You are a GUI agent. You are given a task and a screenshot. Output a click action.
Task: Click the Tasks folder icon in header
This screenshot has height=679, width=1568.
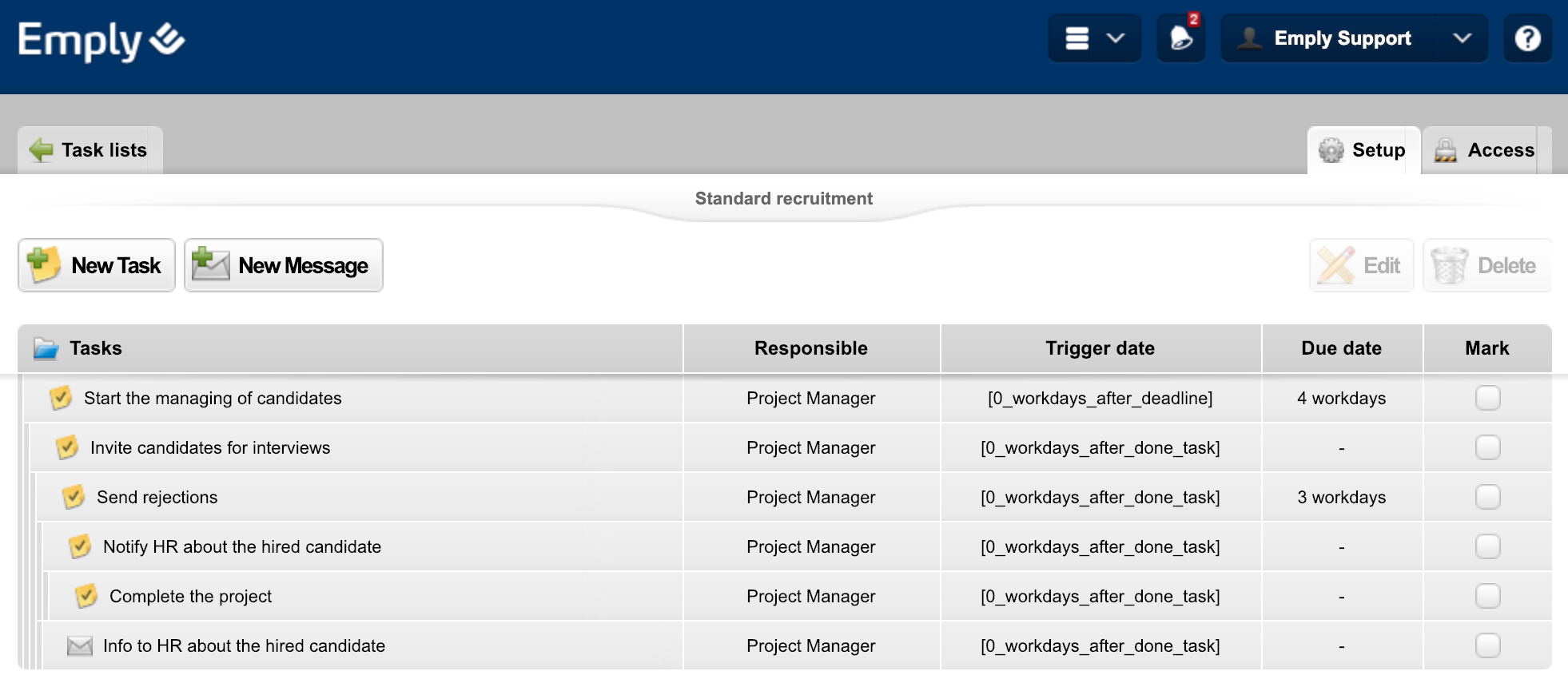tap(46, 348)
